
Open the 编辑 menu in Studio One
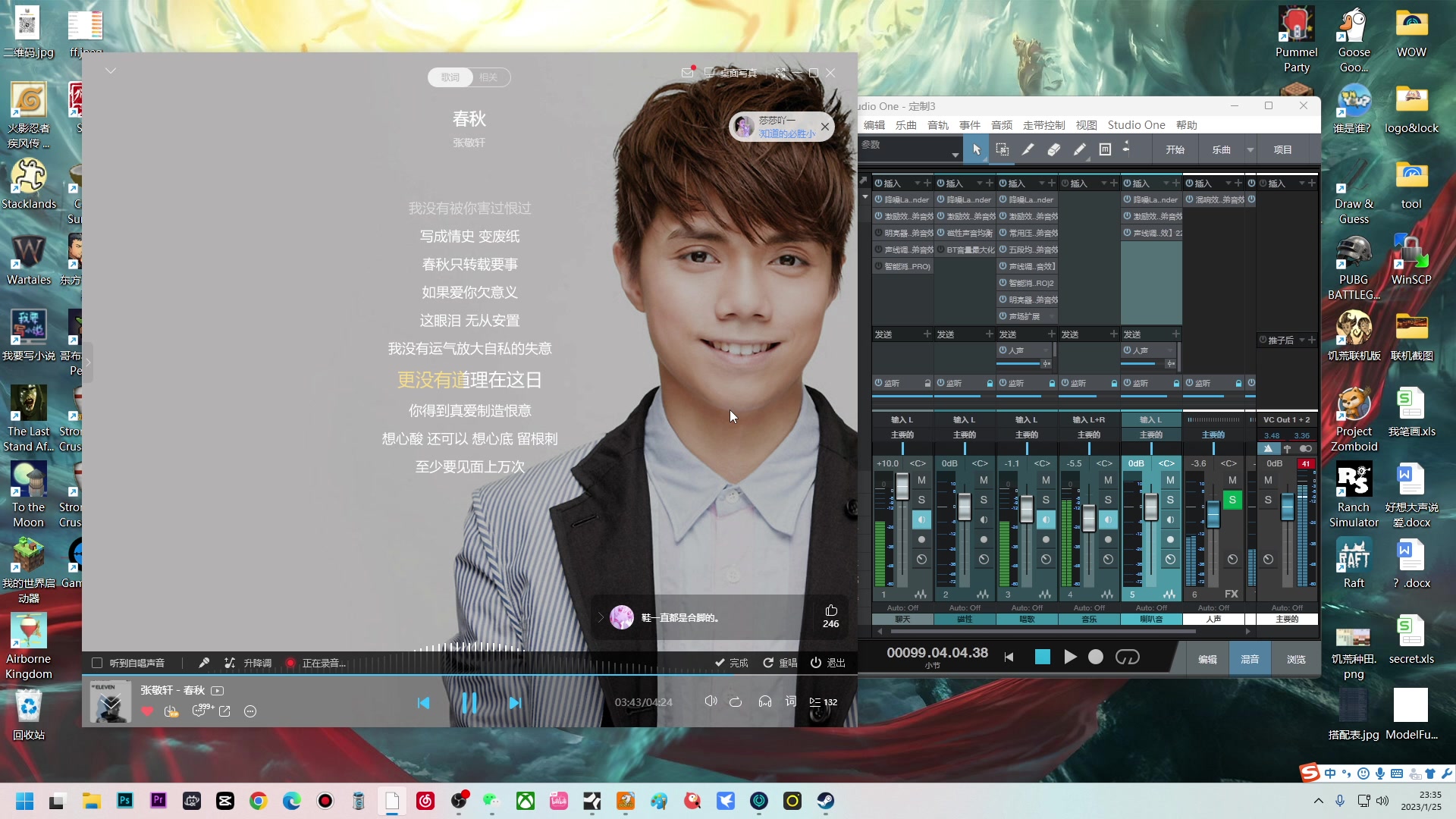(x=874, y=125)
